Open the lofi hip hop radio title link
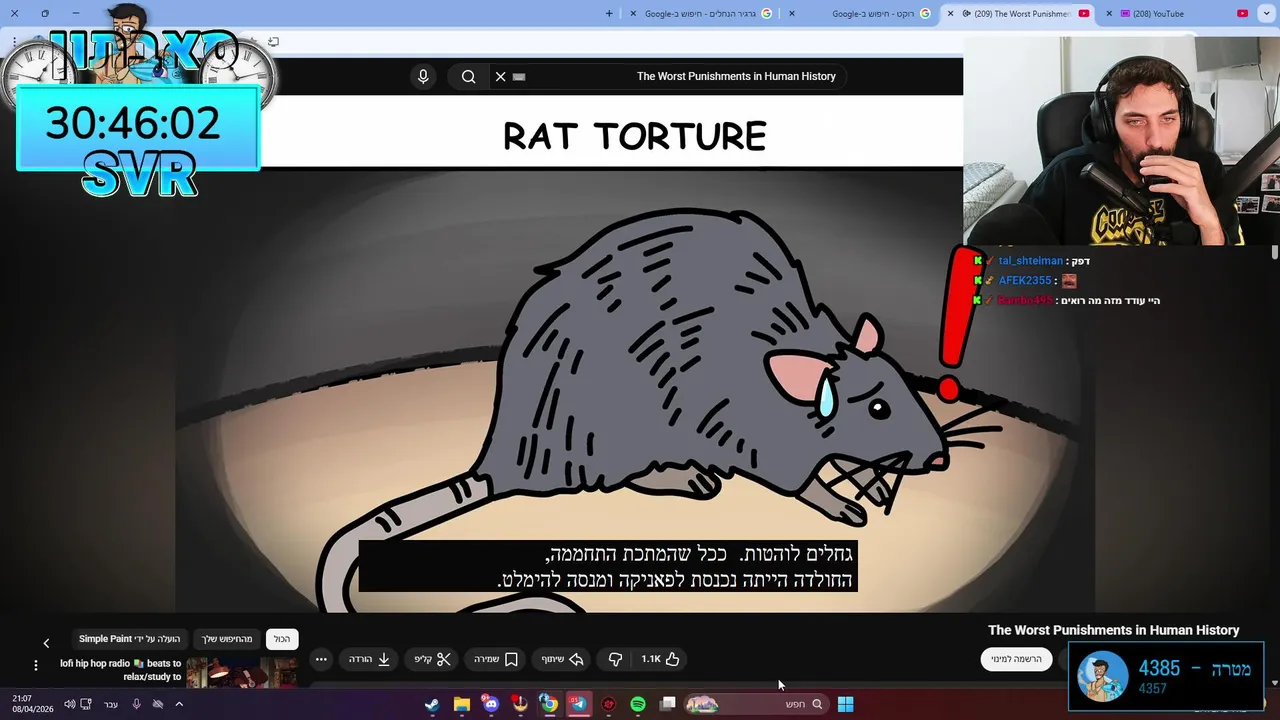This screenshot has height=720, width=1280. tap(120, 670)
